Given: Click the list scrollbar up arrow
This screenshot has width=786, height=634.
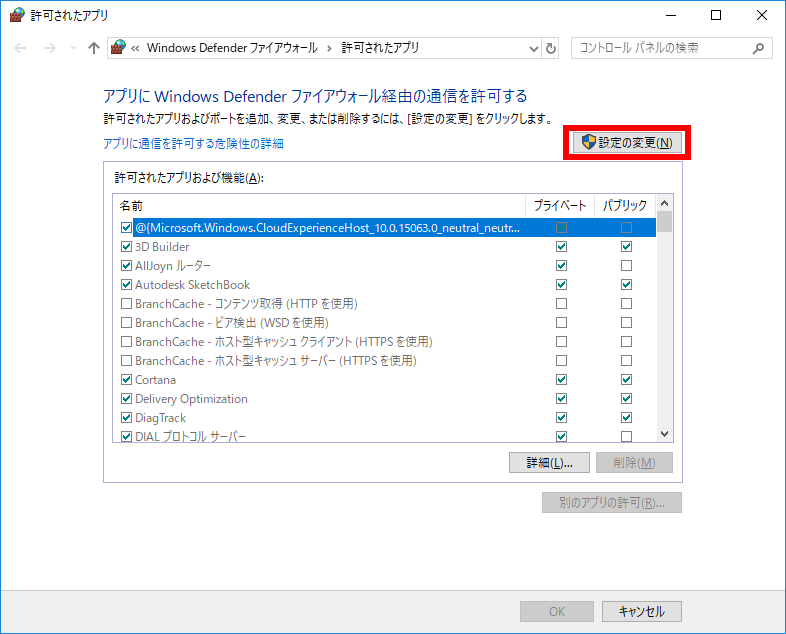Looking at the screenshot, I should (665, 203).
